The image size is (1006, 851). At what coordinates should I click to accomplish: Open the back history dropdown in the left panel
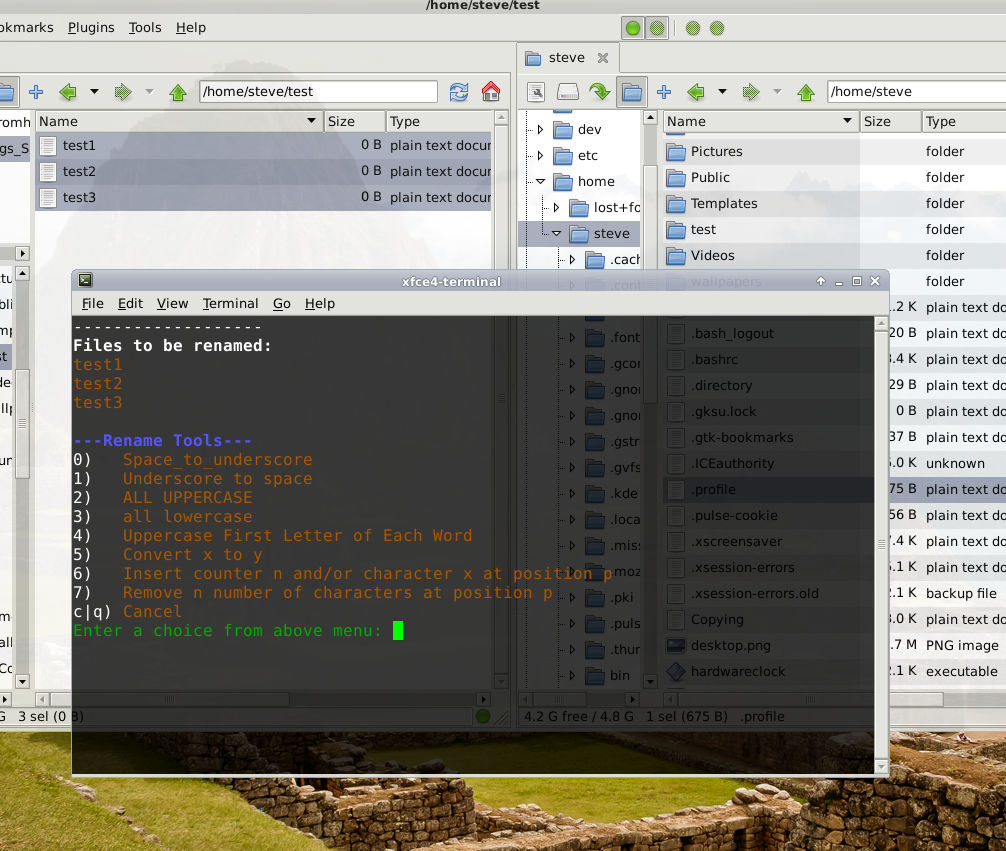pyautogui.click(x=94, y=92)
